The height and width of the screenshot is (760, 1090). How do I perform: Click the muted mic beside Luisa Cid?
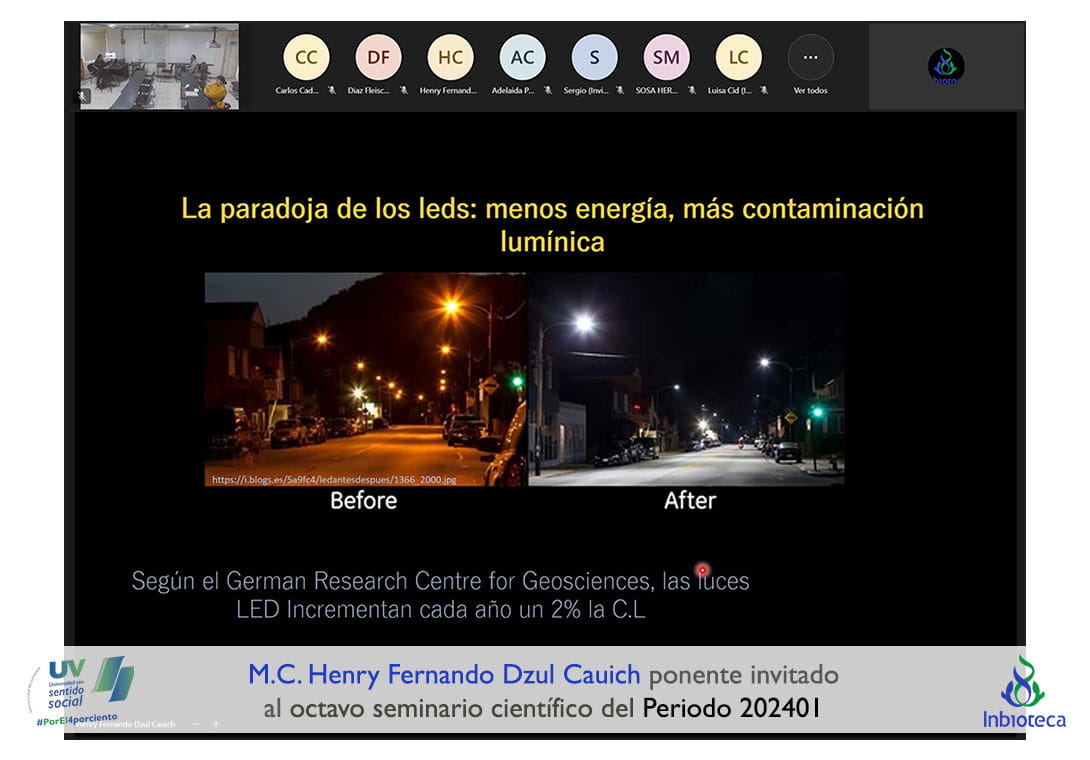(764, 90)
